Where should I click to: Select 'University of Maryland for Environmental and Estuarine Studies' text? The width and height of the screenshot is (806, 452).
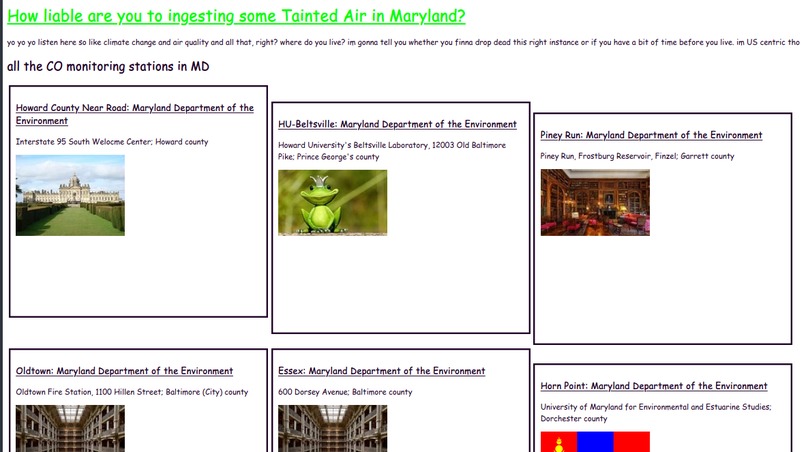point(655,407)
